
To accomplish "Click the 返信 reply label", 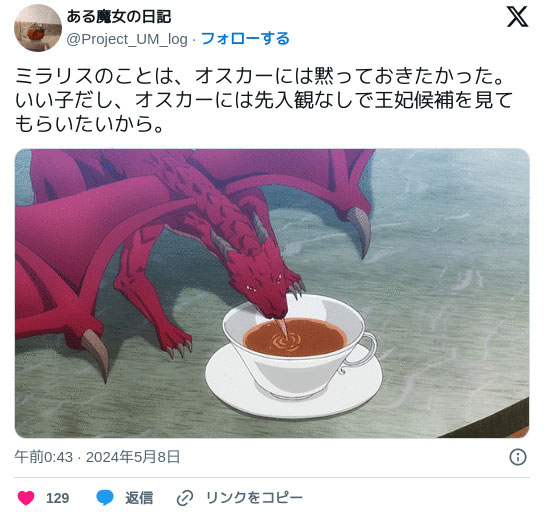I will pyautogui.click(x=139, y=498).
